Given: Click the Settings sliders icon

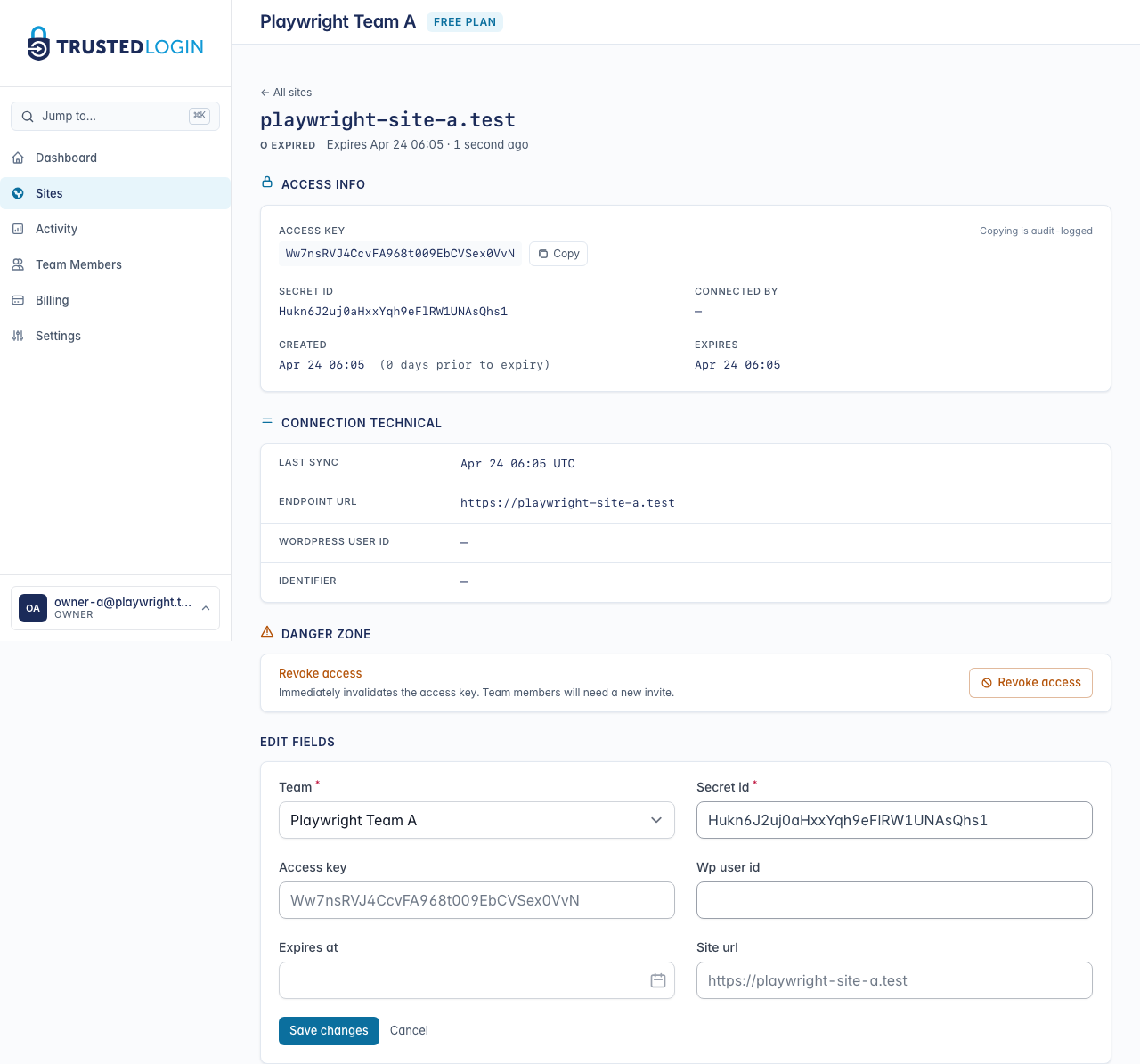Looking at the screenshot, I should pyautogui.click(x=18, y=336).
